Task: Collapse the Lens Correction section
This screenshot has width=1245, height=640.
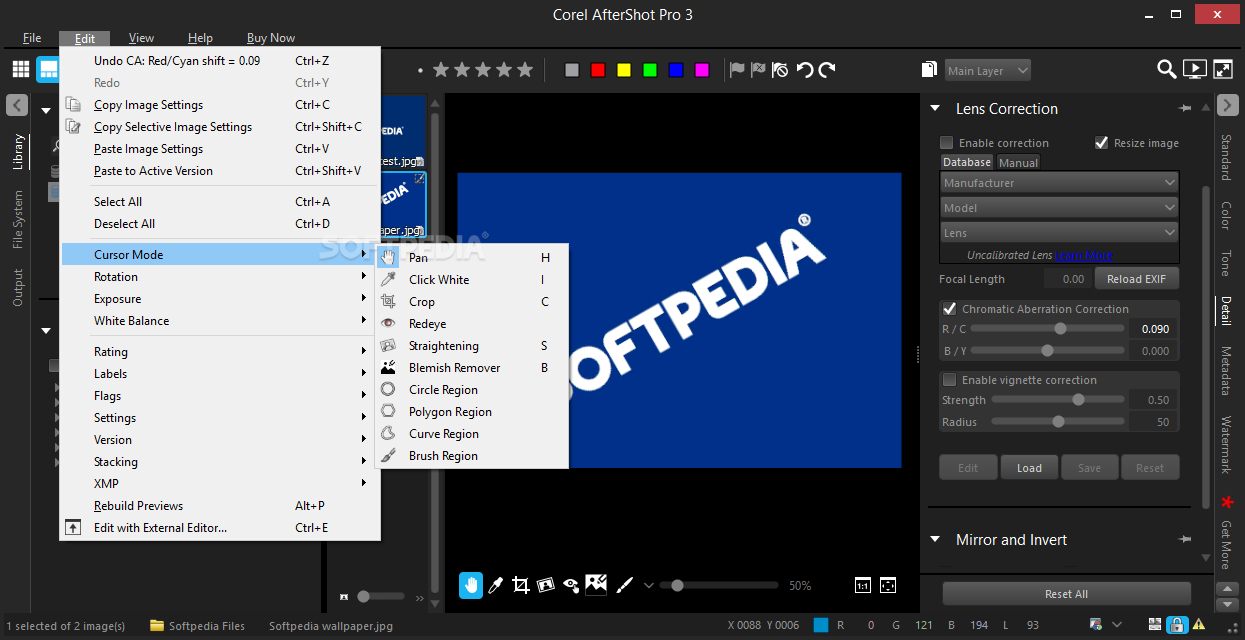Action: tap(936, 109)
